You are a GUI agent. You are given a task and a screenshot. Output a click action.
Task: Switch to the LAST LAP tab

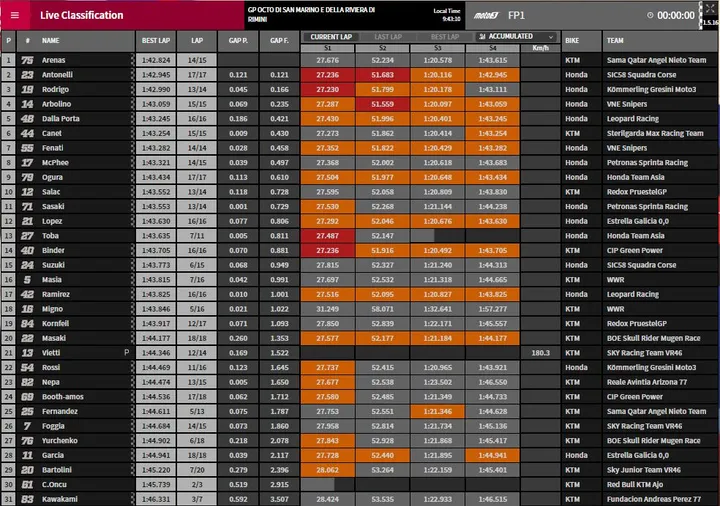point(388,37)
